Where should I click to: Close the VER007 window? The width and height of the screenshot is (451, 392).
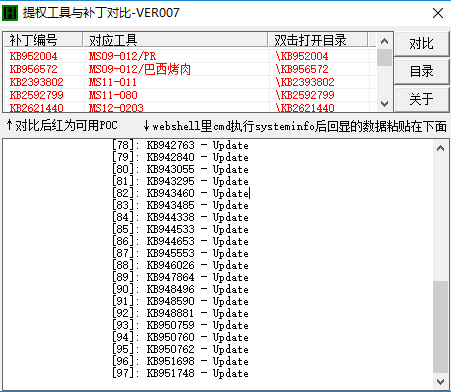(x=438, y=13)
